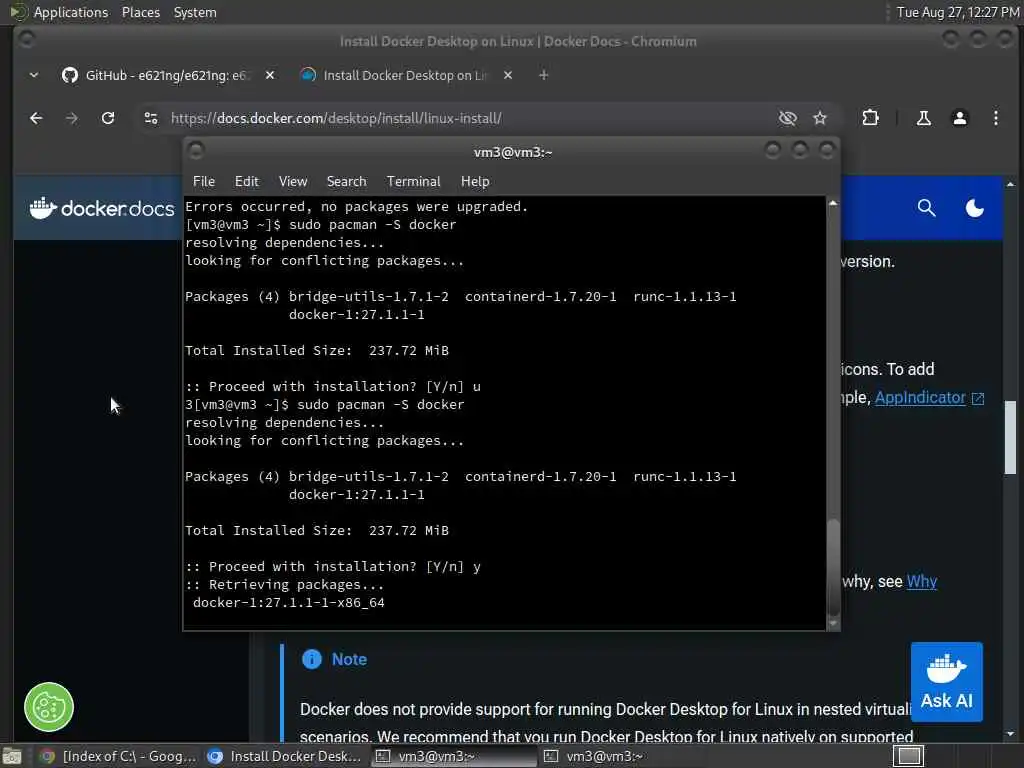Click the crossed-out eye icon in address bar
The width and height of the screenshot is (1024, 768).
coord(788,118)
